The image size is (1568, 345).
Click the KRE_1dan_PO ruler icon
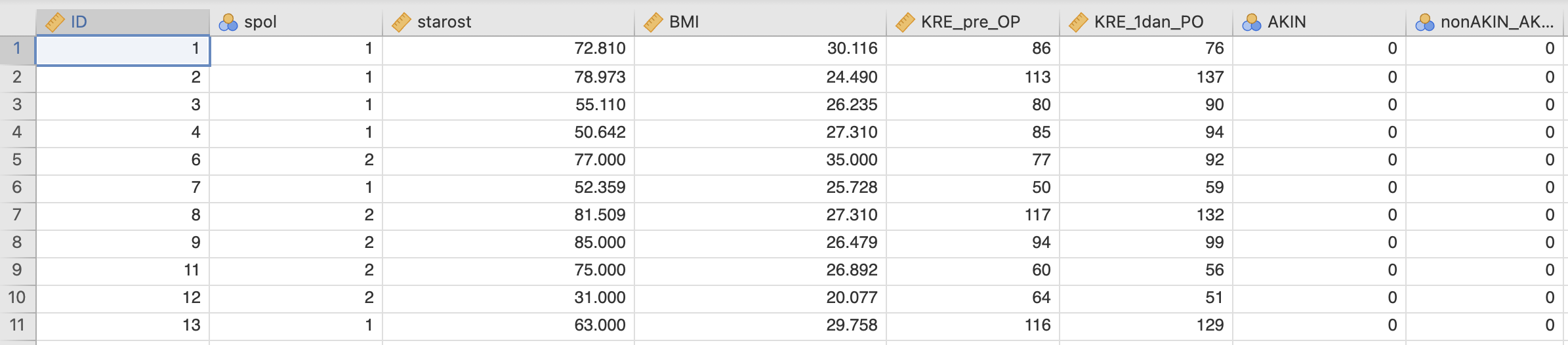point(1078,22)
